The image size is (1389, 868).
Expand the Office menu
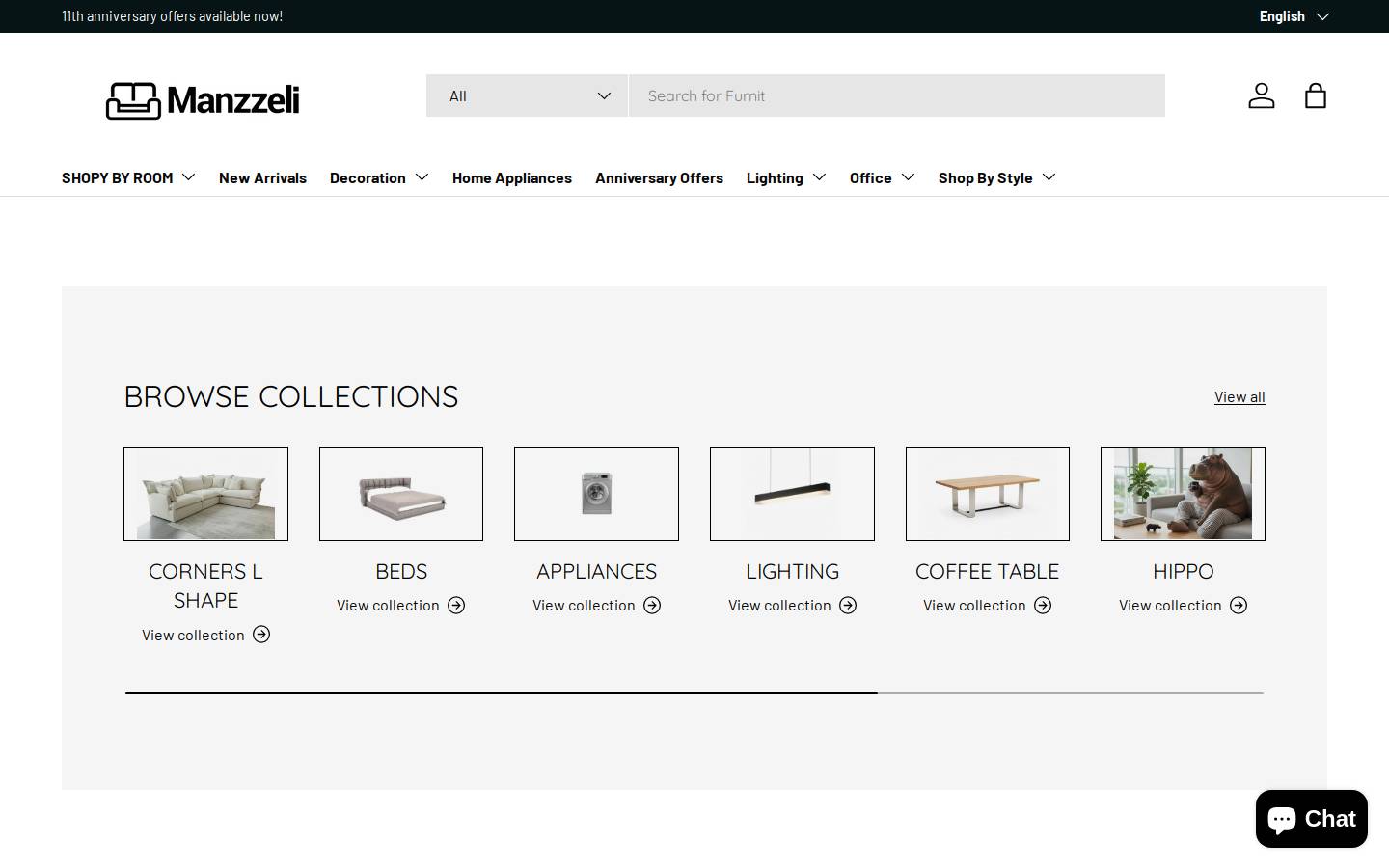coord(883,177)
